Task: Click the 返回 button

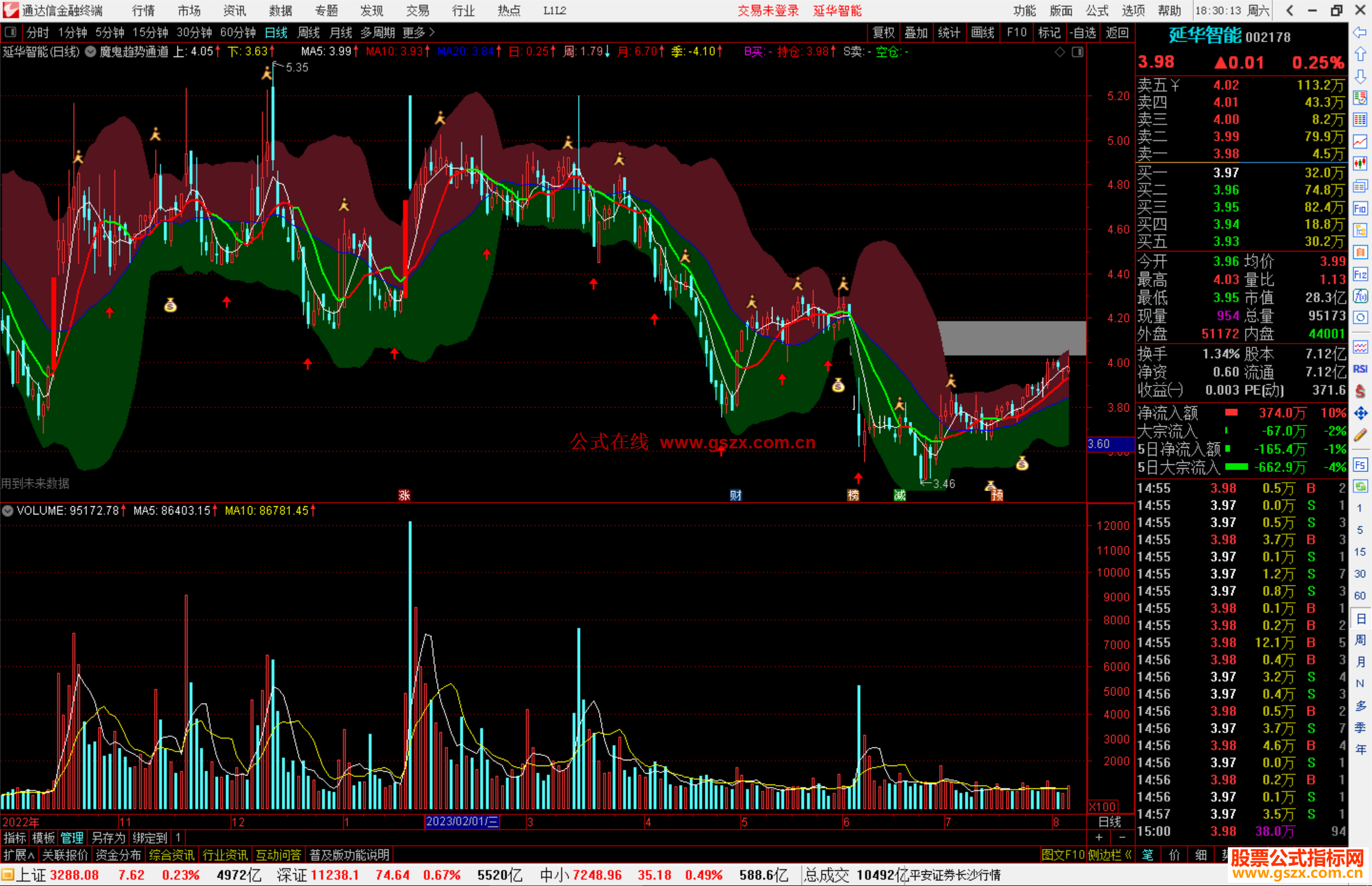Action: [x=1117, y=32]
